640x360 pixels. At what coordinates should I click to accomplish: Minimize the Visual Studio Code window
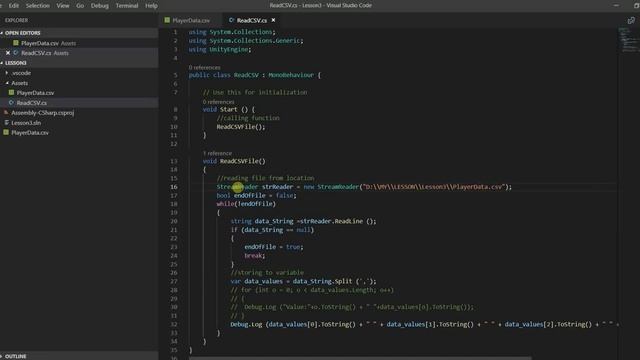616,5
